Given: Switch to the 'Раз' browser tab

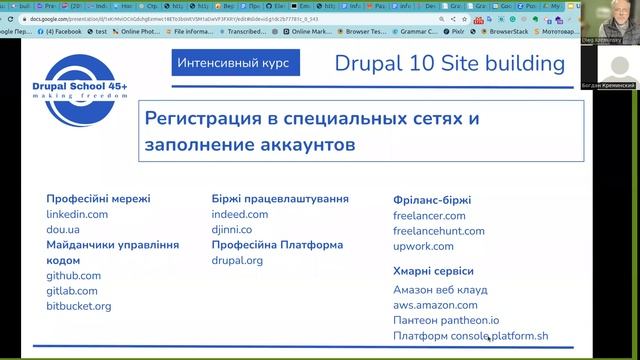Looking at the screenshot, I should click(x=376, y=6).
